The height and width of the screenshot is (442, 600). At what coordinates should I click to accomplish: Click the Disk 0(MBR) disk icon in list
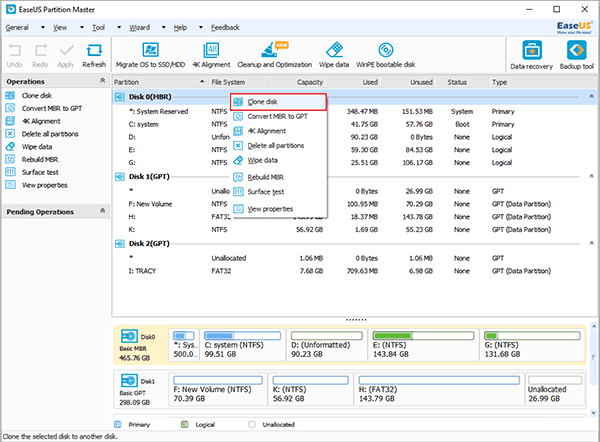[x=120, y=97]
